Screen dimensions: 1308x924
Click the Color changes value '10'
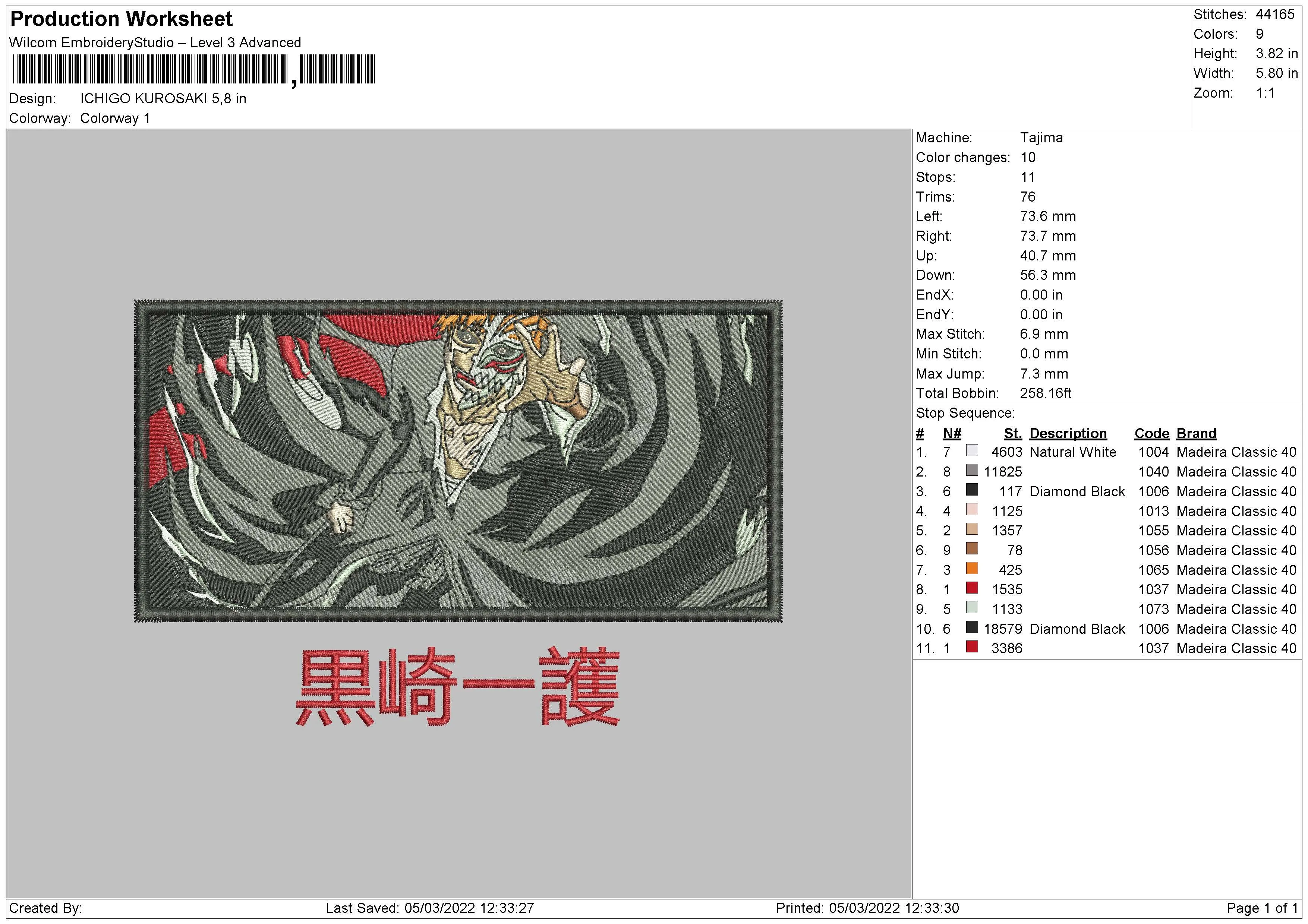1028,157
